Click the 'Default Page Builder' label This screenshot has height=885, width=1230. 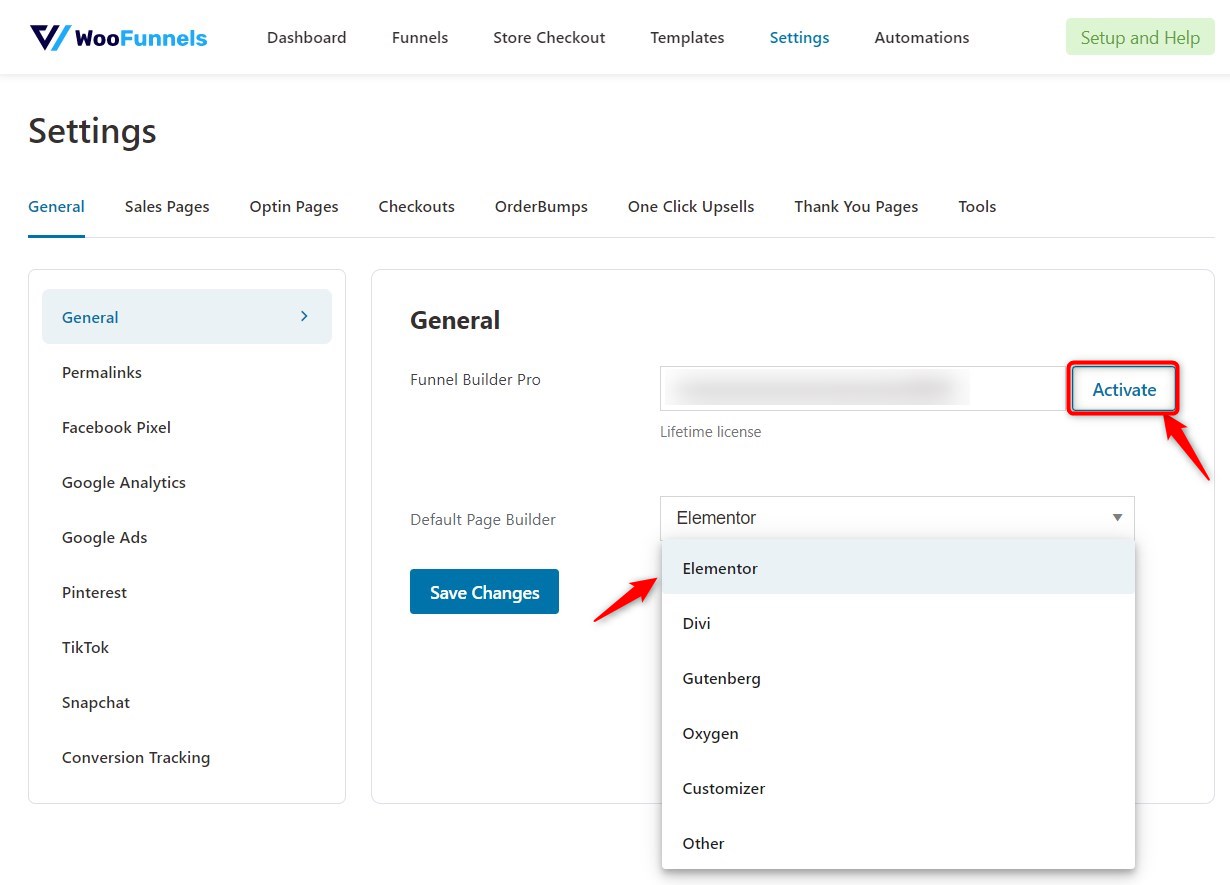pyautogui.click(x=483, y=520)
